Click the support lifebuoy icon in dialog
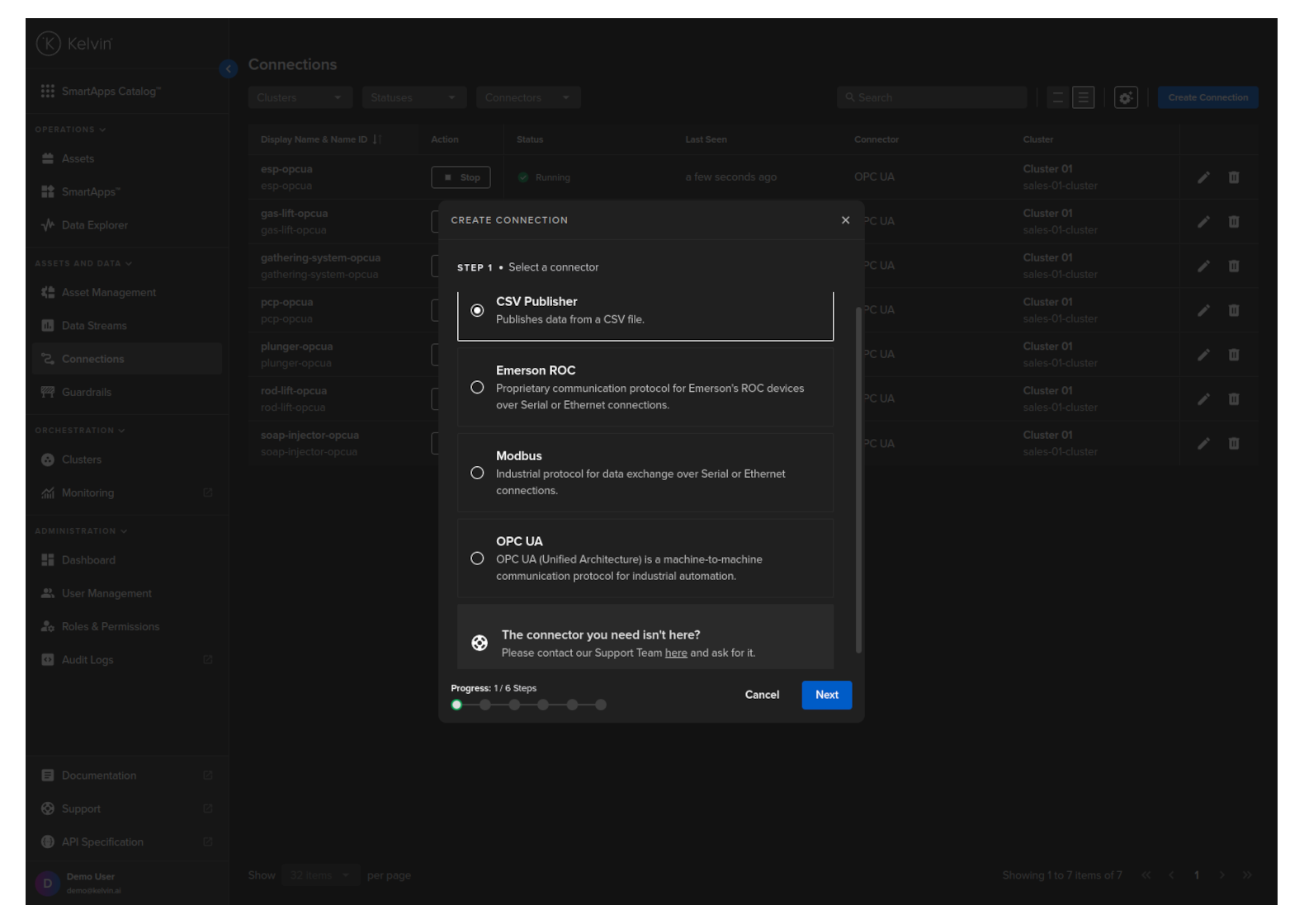This screenshot has width=1304, height=924. [x=480, y=643]
